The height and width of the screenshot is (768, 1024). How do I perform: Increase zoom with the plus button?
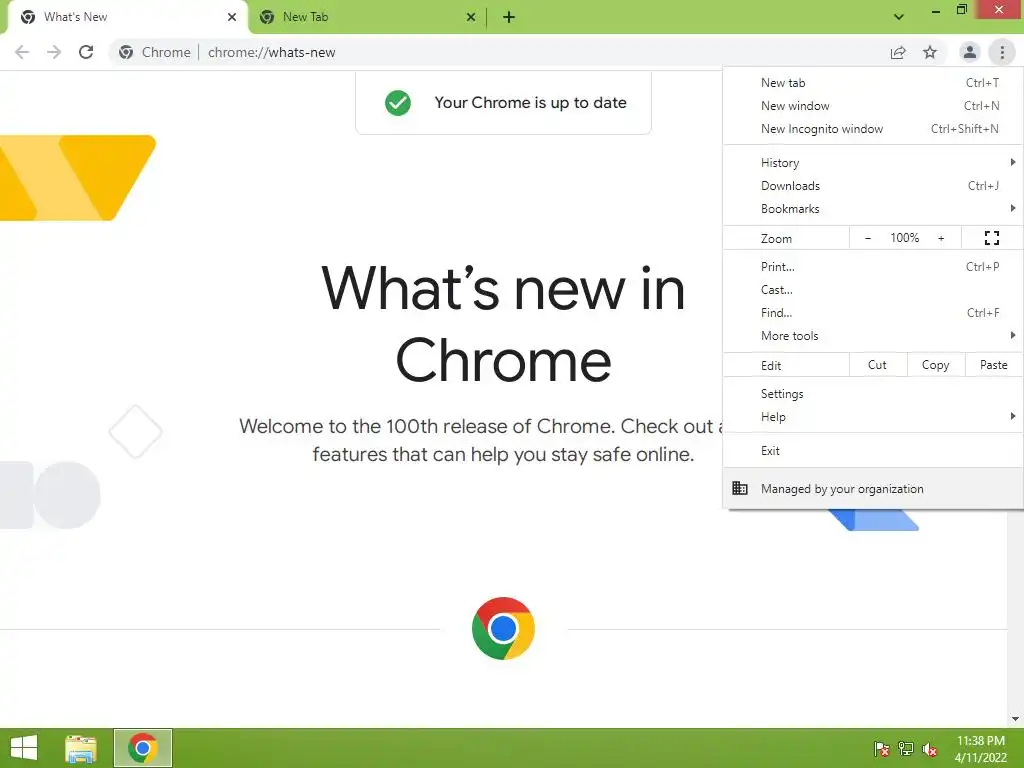click(x=941, y=238)
